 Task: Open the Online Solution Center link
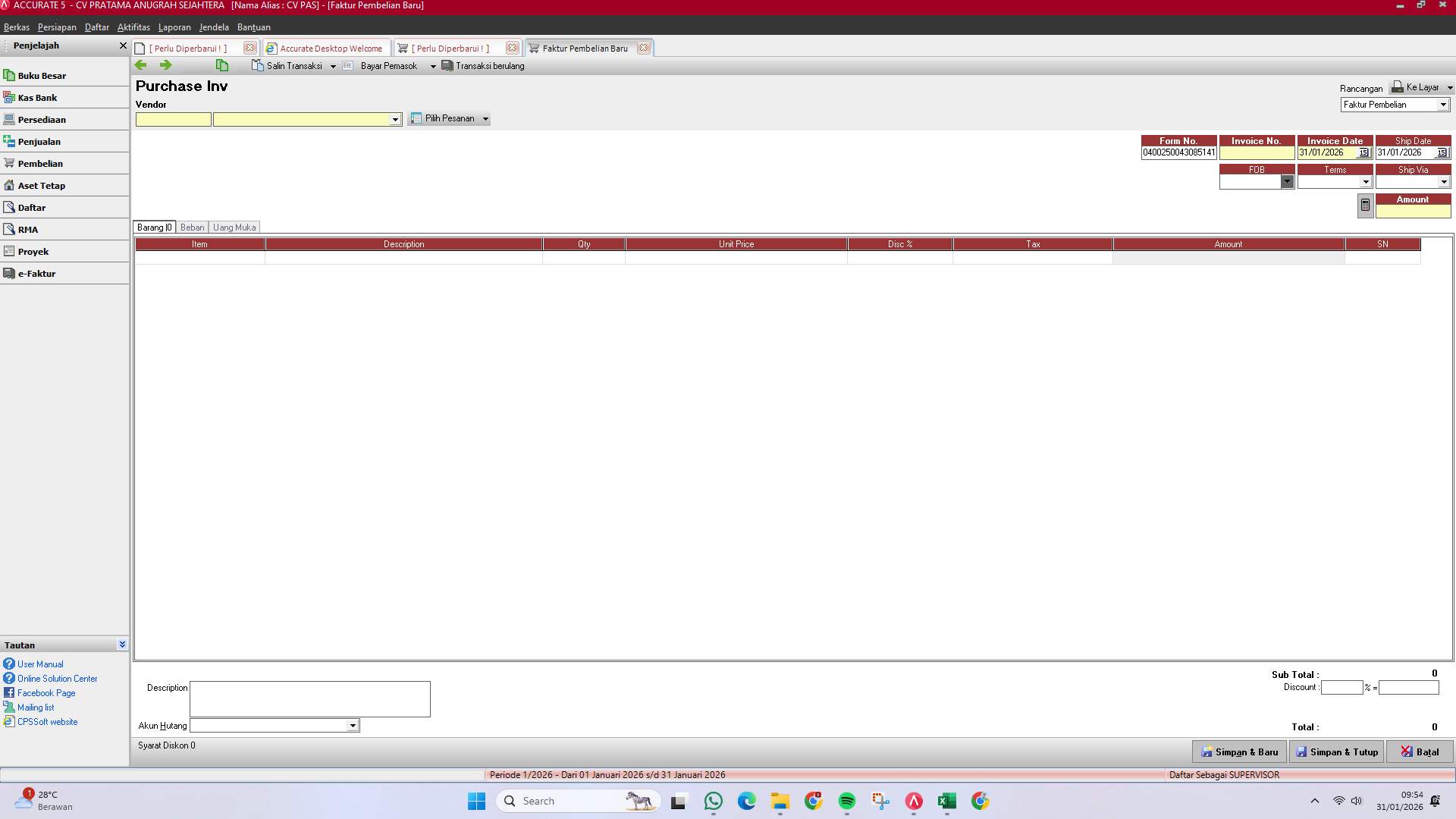click(x=57, y=678)
